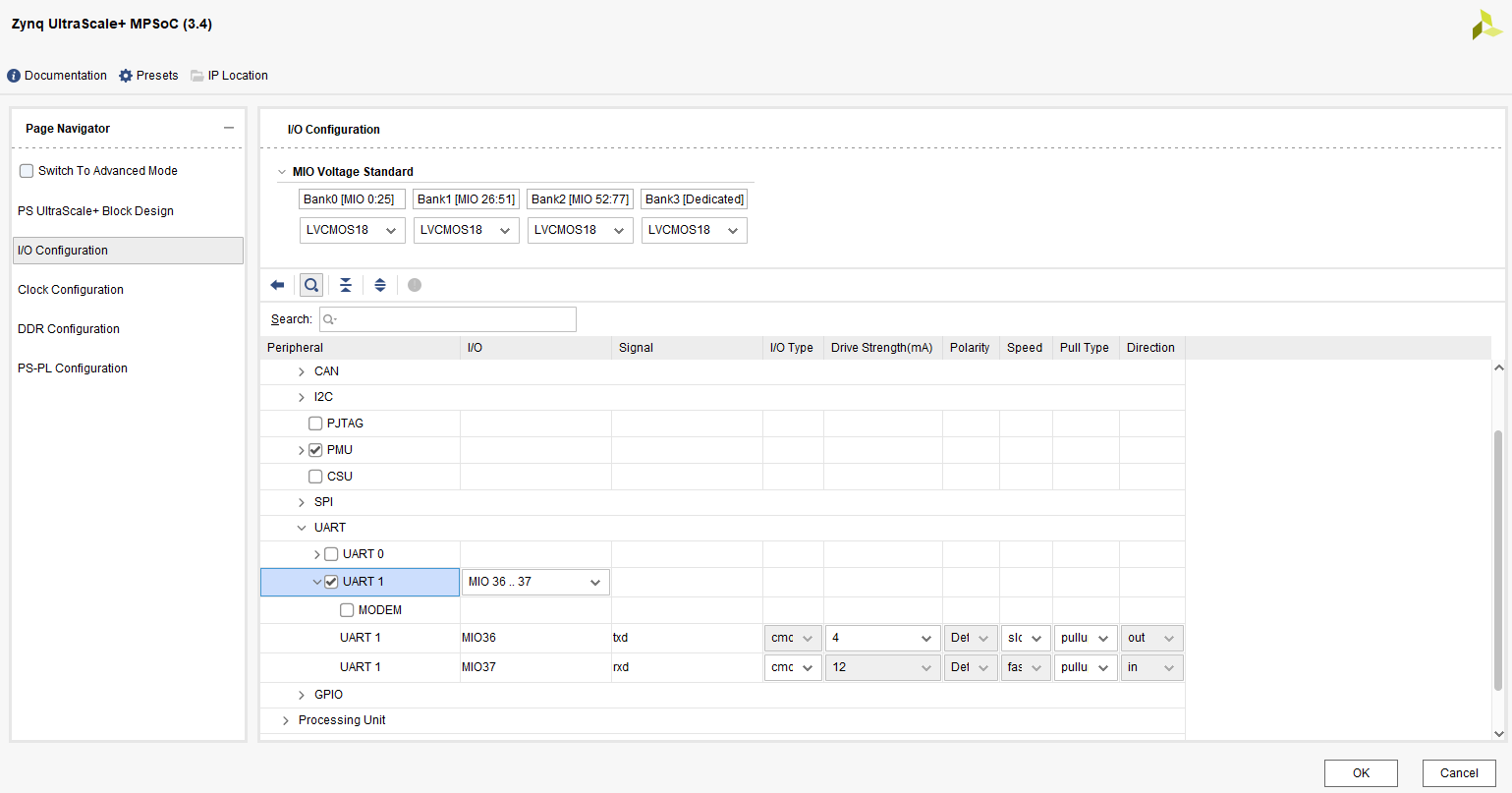The height and width of the screenshot is (793, 1512).
Task: Click the Xilinx logo icon
Action: [1486, 25]
